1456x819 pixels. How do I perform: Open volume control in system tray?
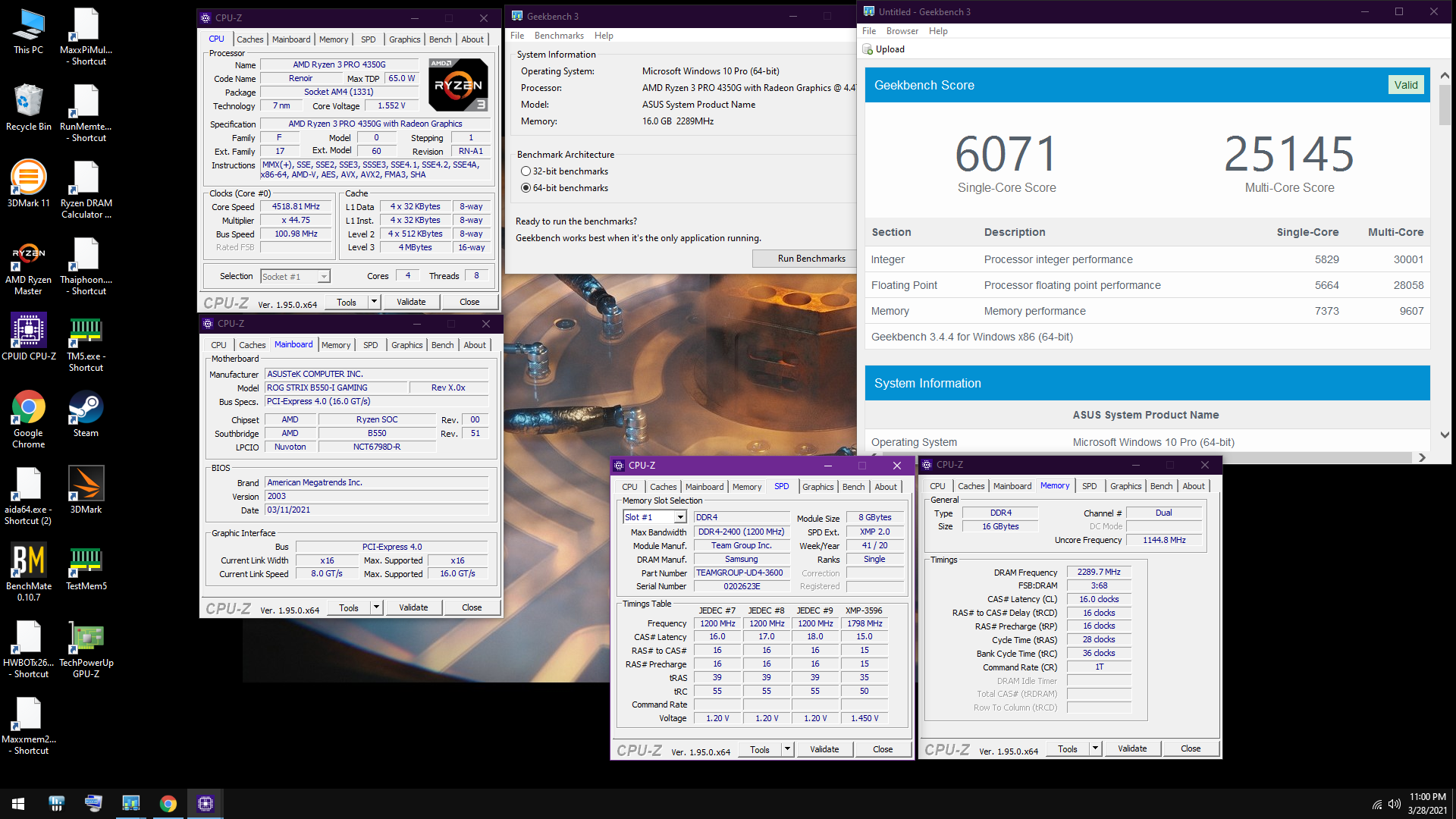[x=1395, y=804]
